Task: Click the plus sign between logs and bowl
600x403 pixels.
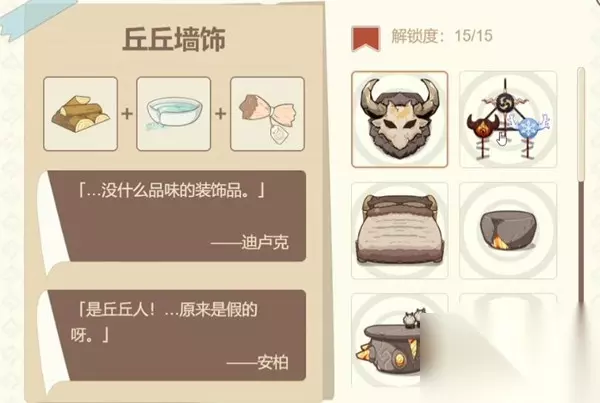Action: tap(127, 114)
